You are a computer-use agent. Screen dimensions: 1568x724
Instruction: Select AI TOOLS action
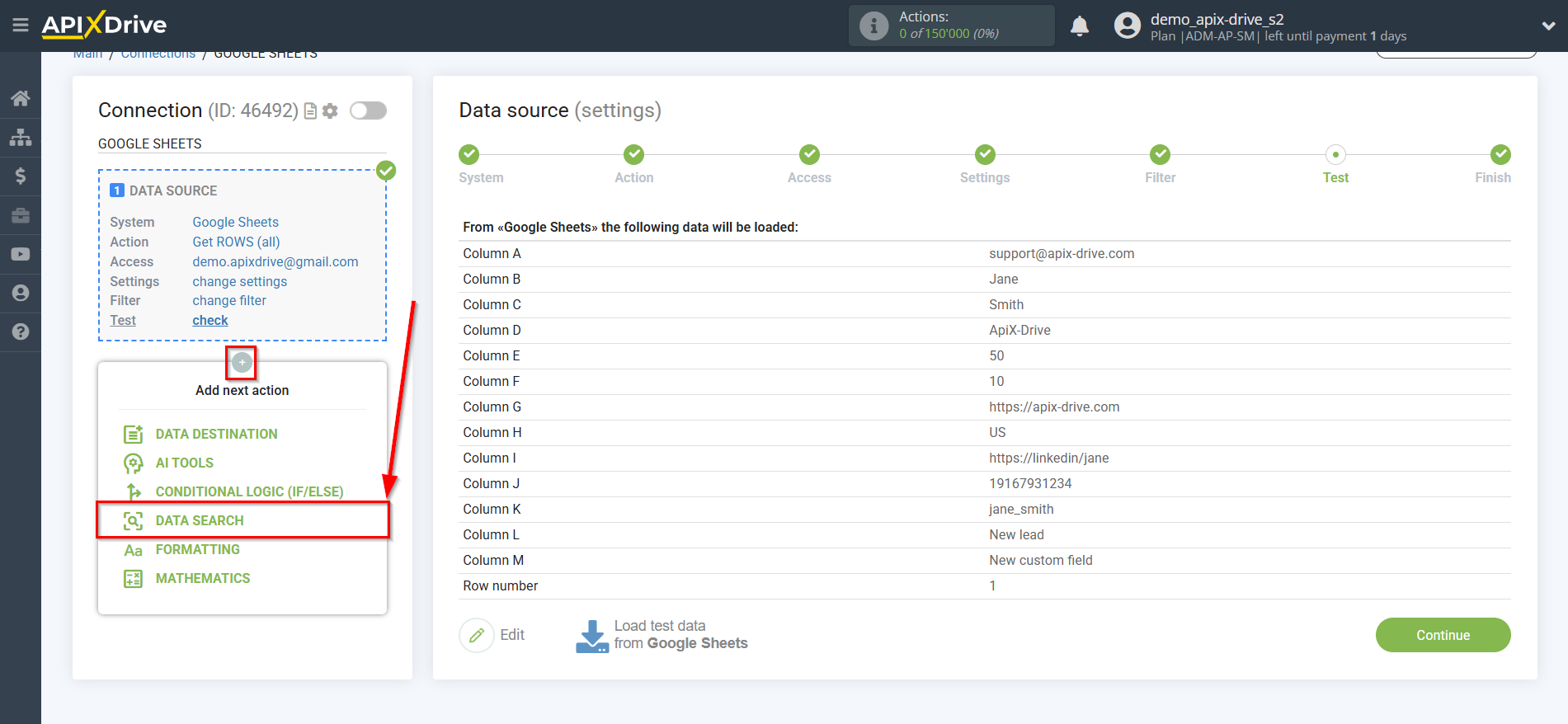pyautogui.click(x=185, y=463)
